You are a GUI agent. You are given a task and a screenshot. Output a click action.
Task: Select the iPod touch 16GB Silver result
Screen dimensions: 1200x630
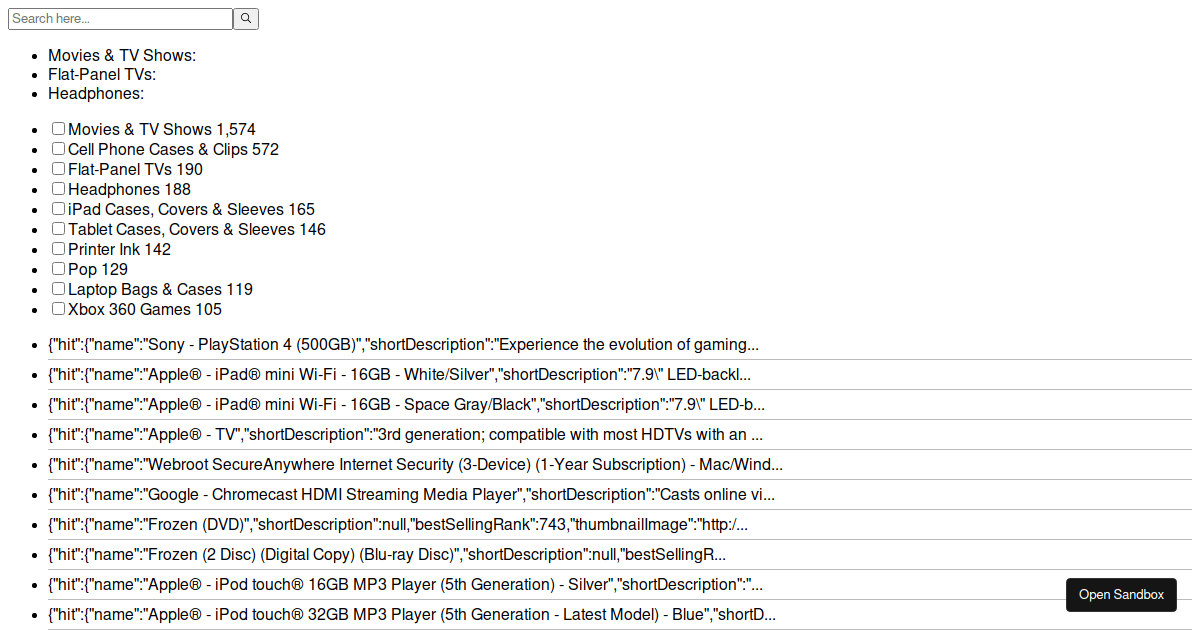coord(620,585)
